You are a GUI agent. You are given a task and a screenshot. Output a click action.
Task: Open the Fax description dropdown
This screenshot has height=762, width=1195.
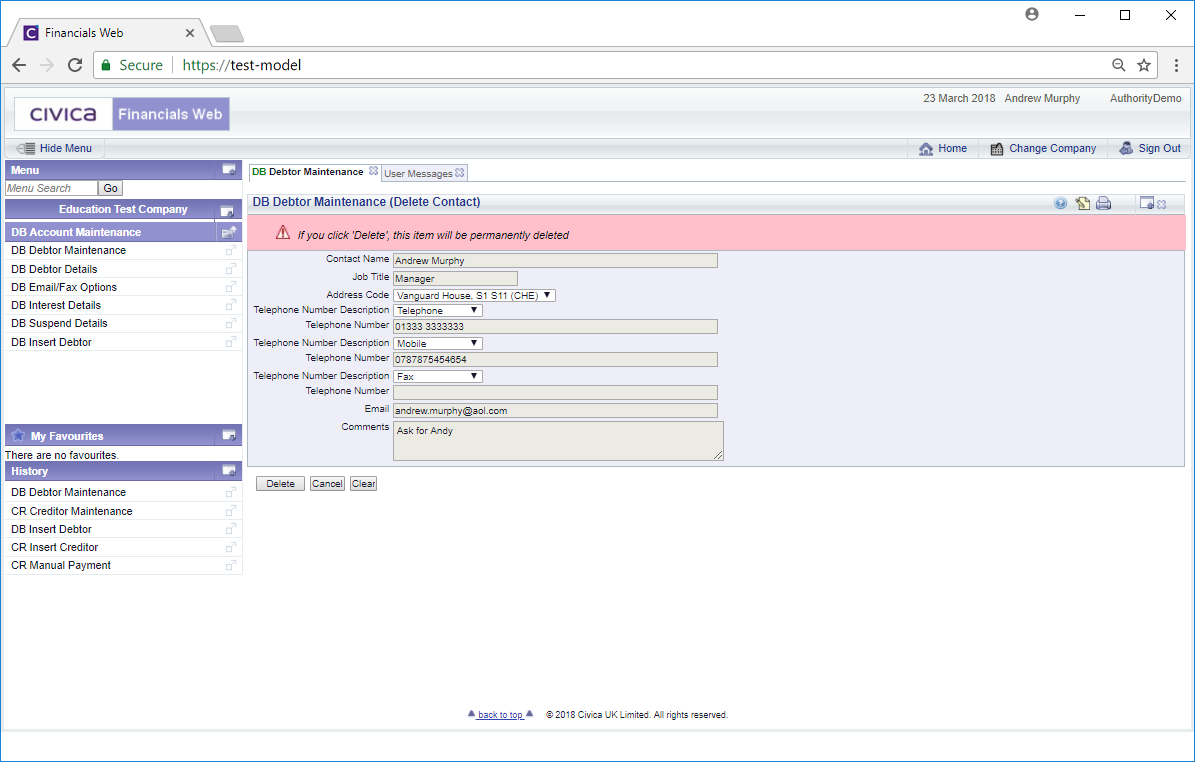(437, 376)
